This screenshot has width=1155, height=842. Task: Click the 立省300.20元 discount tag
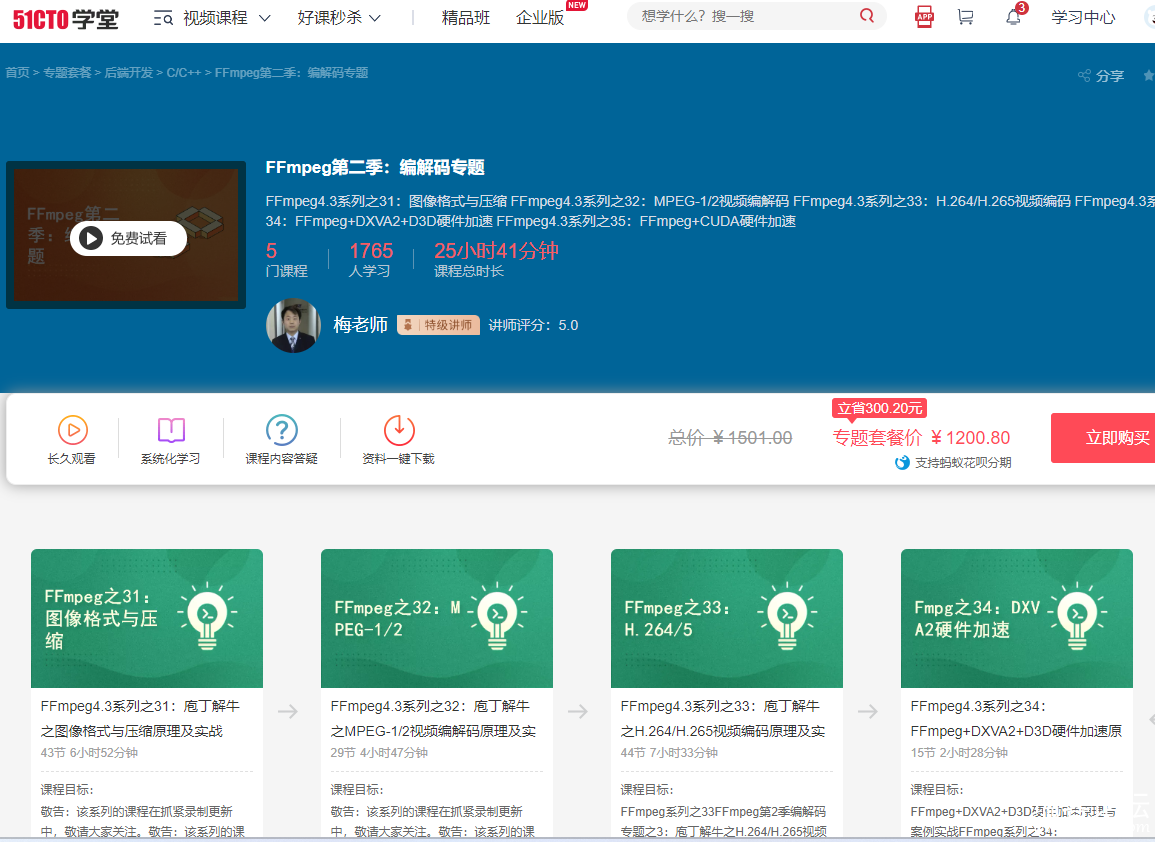point(880,408)
